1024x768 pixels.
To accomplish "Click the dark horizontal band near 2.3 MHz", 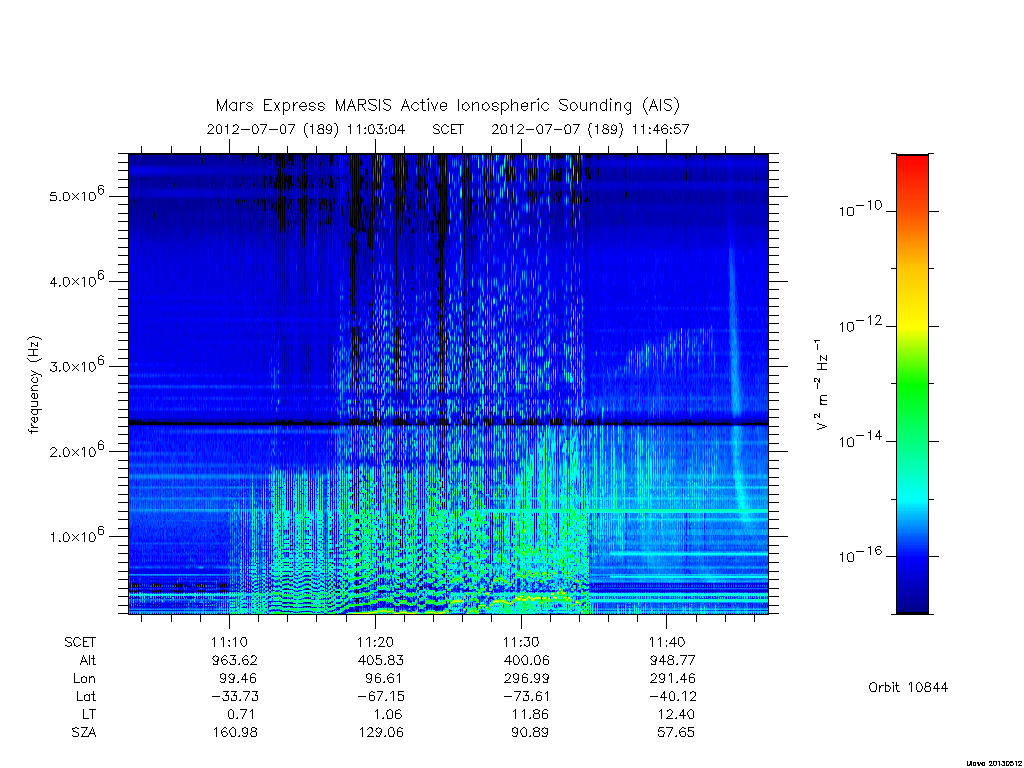I will pyautogui.click(x=448, y=424).
